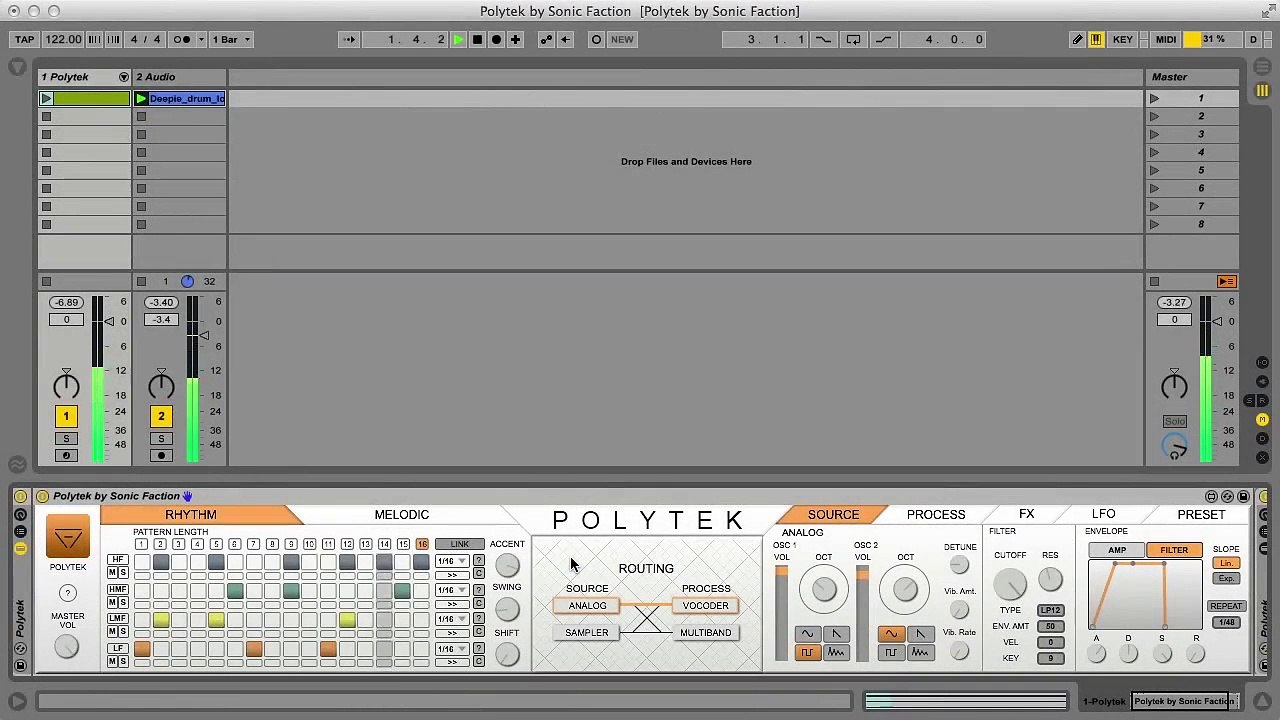The height and width of the screenshot is (720, 1280).
Task: Click the transport Stop button
Action: [x=477, y=39]
